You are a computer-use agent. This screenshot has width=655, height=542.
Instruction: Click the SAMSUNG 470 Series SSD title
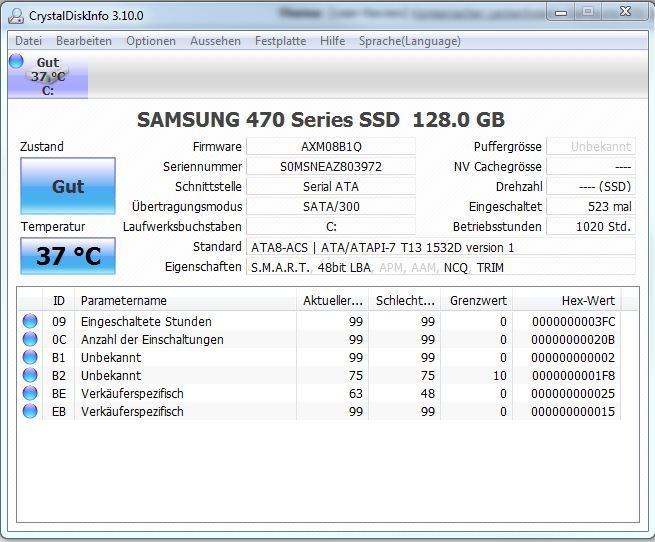[x=321, y=120]
